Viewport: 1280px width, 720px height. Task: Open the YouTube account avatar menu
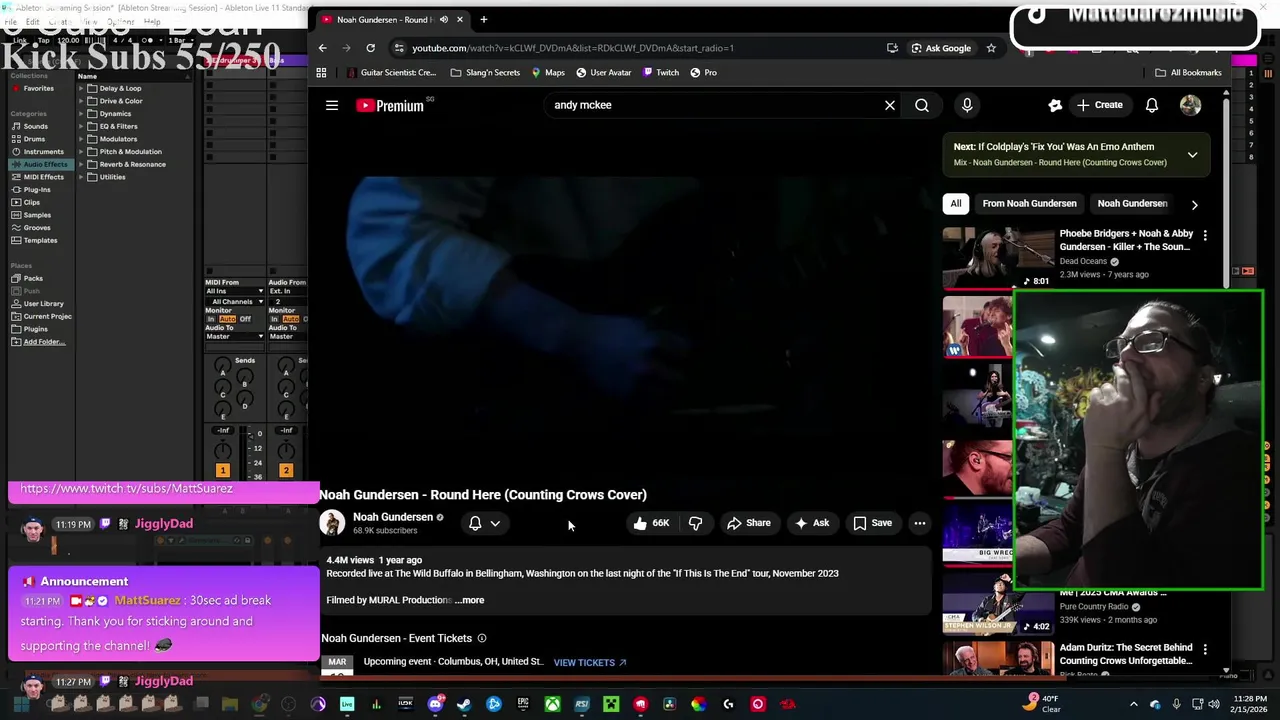[1190, 105]
